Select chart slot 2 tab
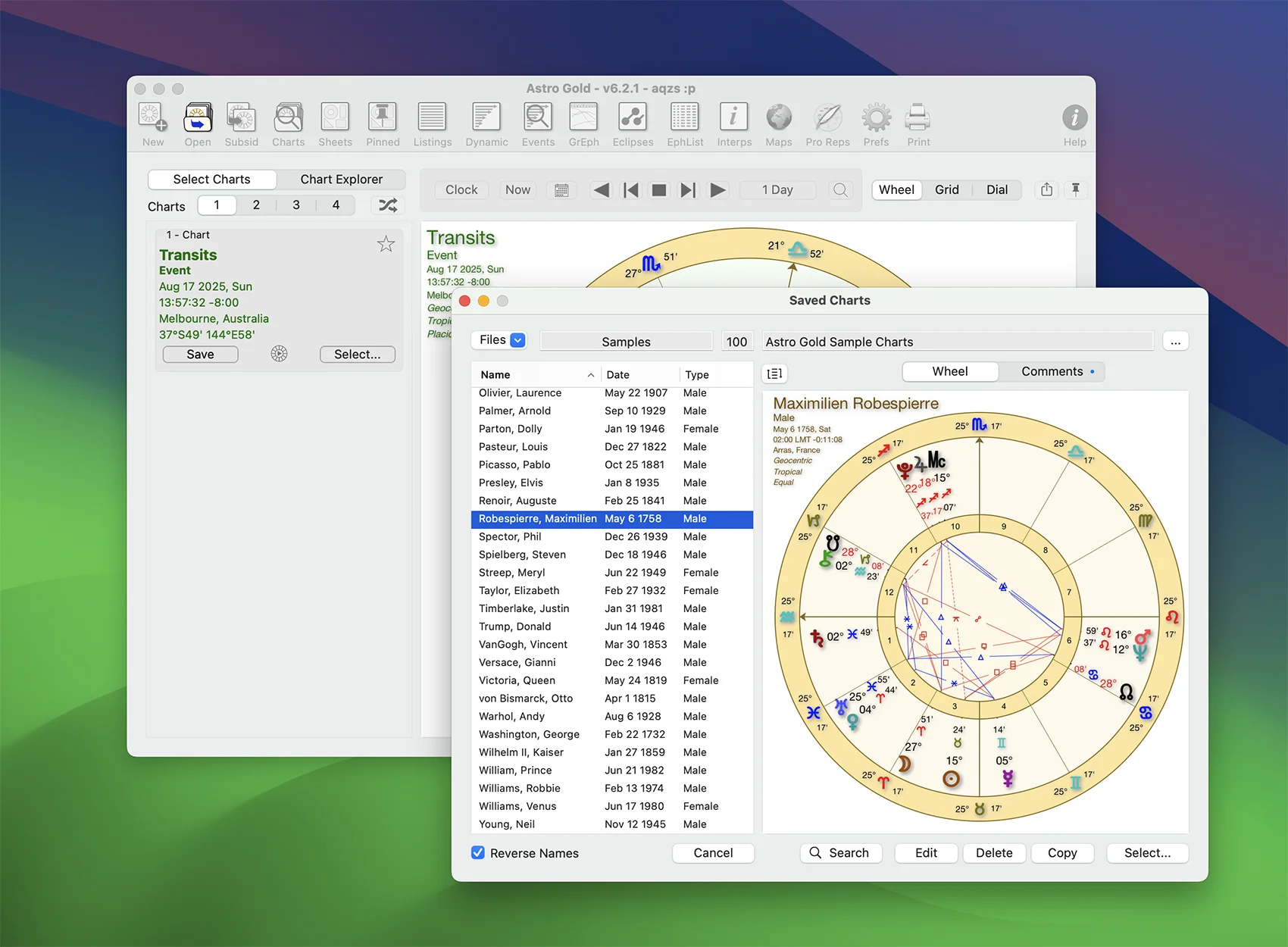1288x947 pixels. [x=256, y=205]
